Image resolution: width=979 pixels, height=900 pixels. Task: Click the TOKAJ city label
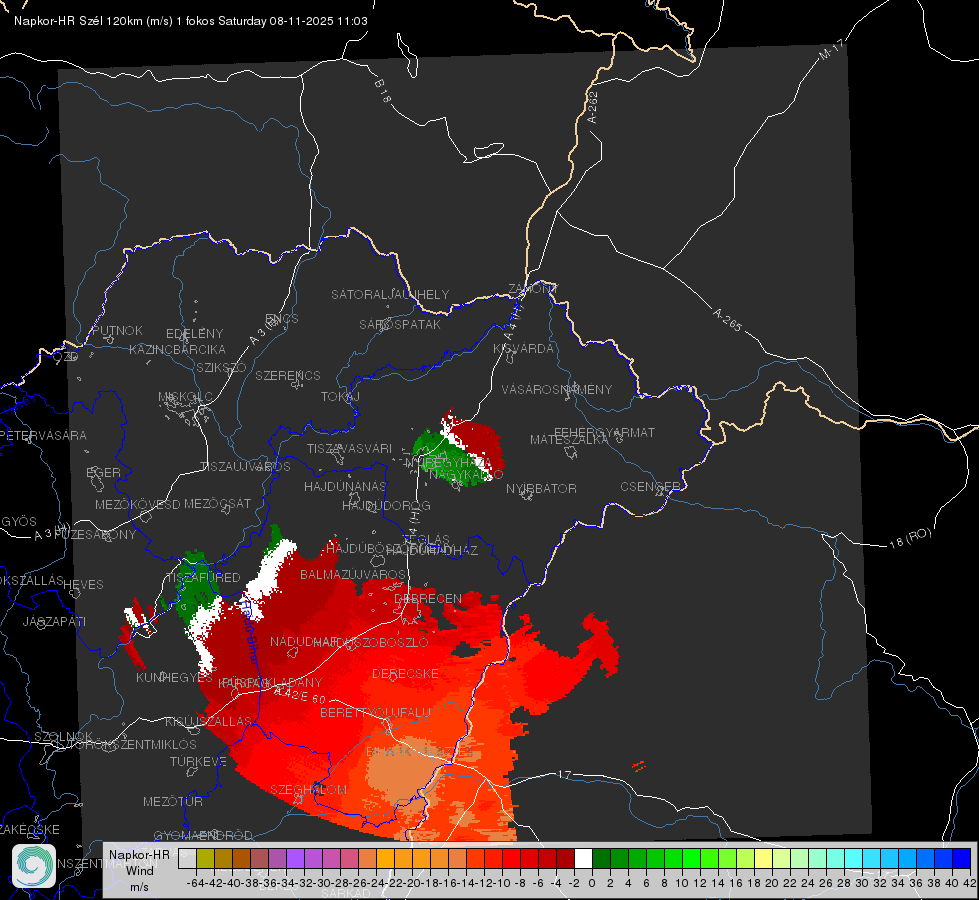(340, 397)
